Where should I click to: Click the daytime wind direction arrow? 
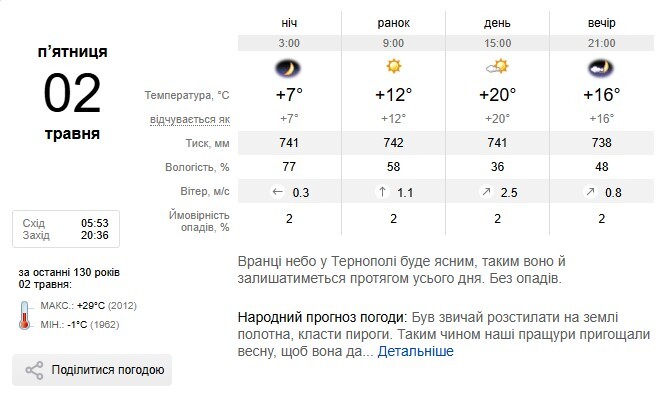(485, 192)
